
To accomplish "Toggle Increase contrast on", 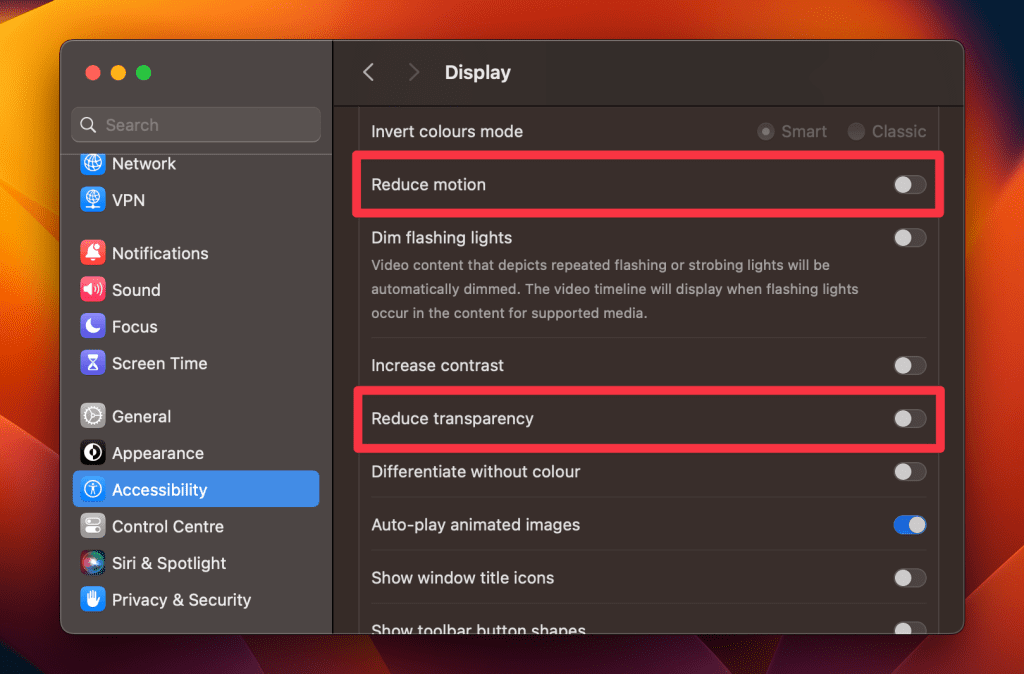I will point(909,366).
